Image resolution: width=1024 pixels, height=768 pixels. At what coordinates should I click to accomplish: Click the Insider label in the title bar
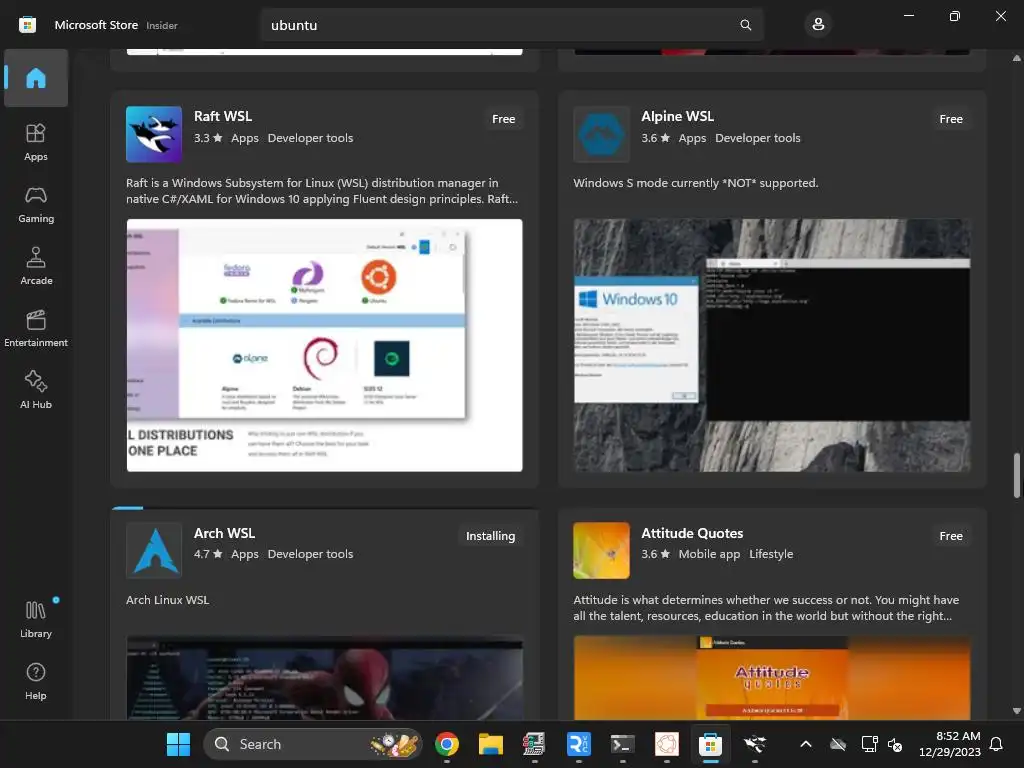[x=161, y=25]
